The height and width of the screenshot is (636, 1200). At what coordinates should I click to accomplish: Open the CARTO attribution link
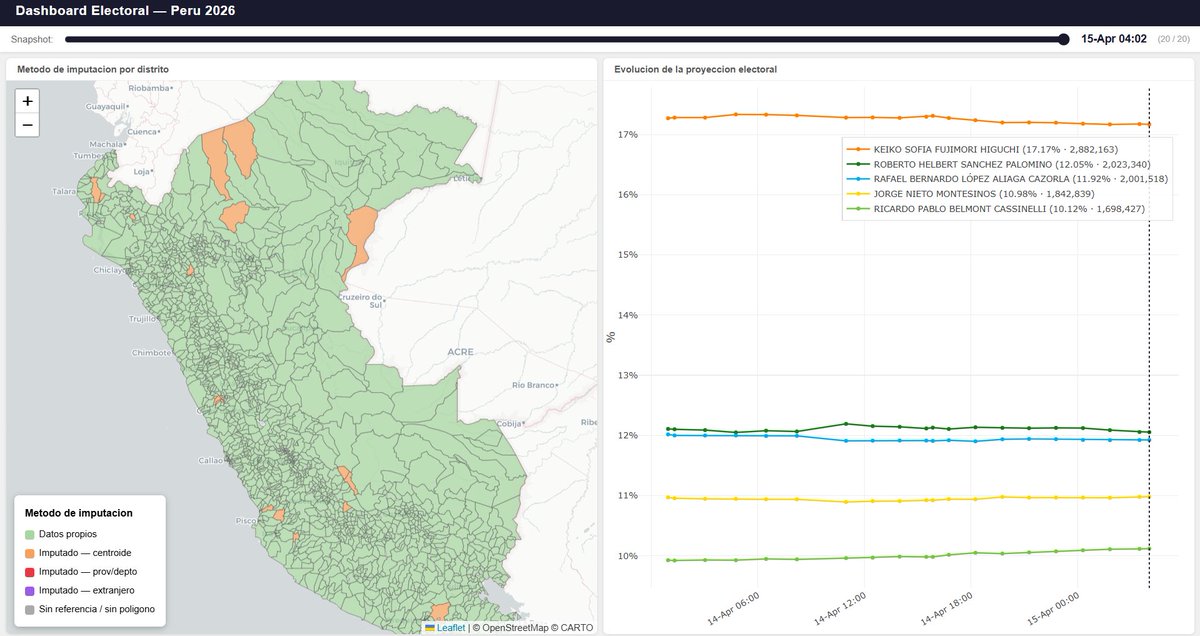[576, 628]
